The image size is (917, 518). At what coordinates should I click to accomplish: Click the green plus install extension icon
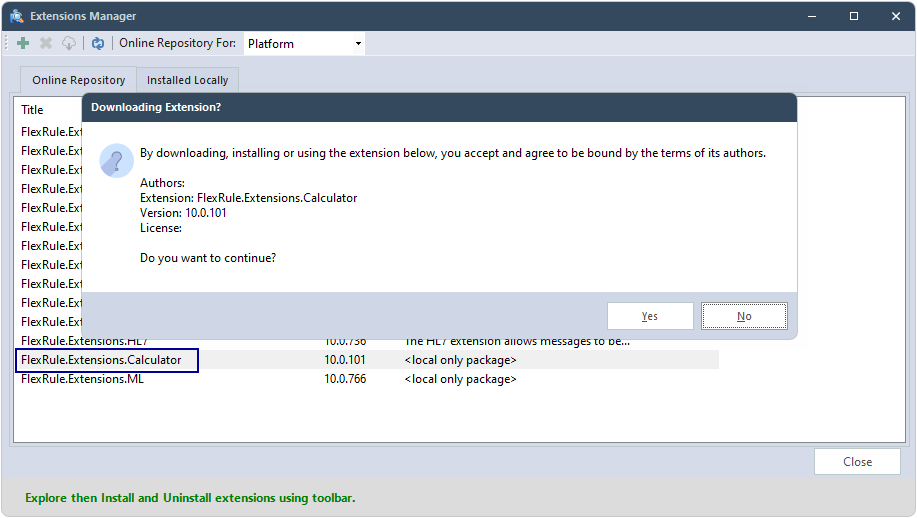click(23, 43)
